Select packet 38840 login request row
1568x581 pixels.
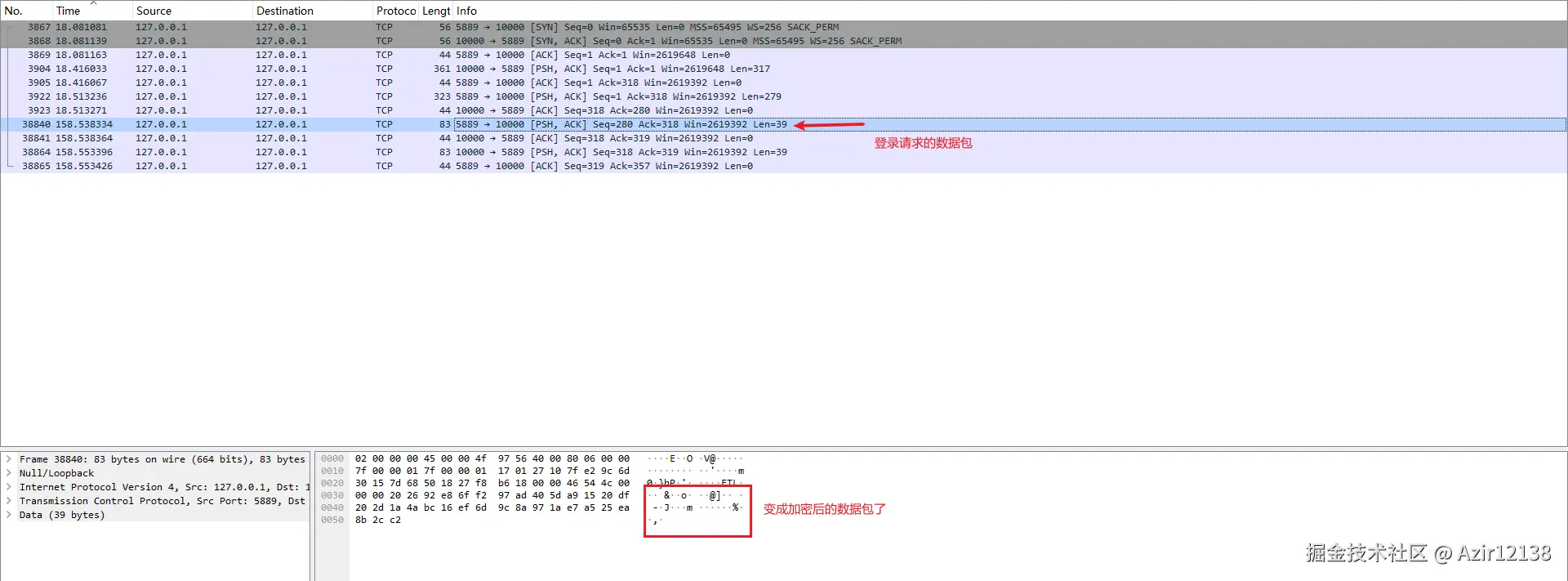tap(784, 124)
